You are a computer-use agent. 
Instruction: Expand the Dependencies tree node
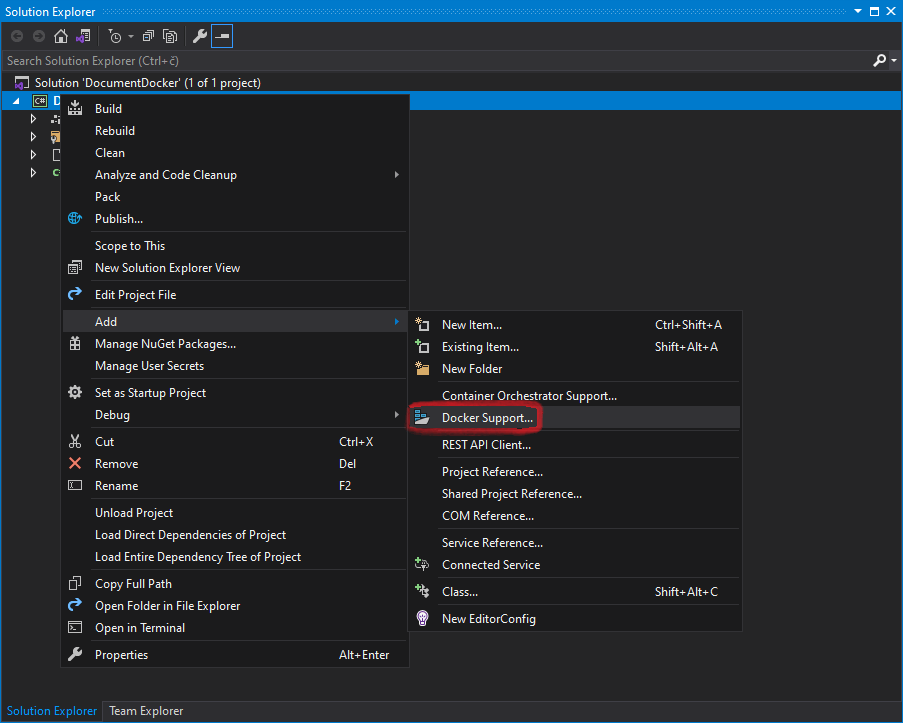pos(33,118)
